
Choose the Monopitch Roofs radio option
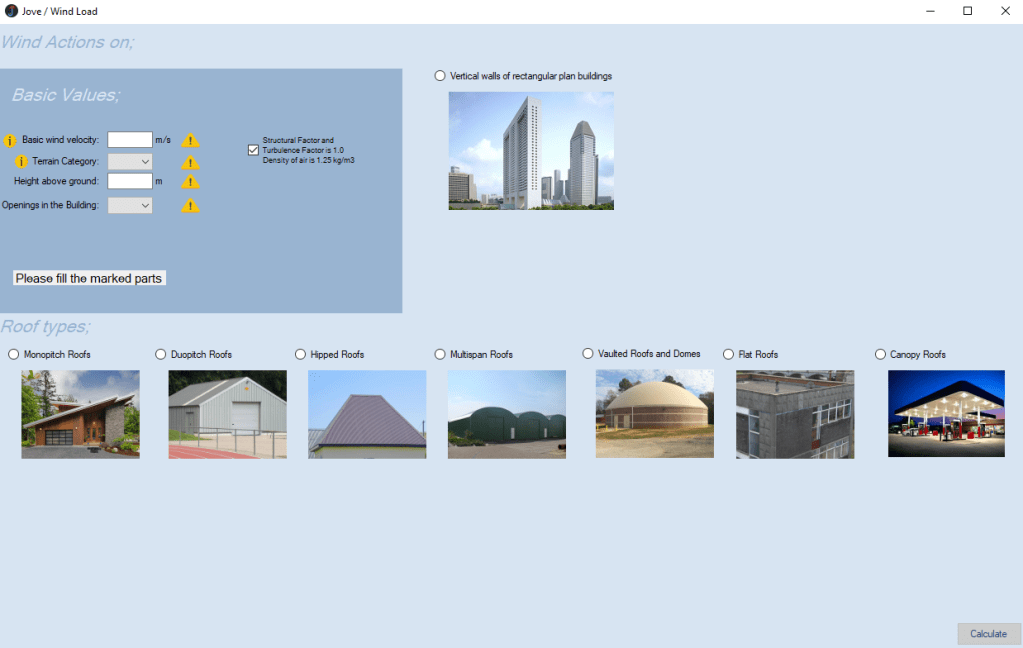point(14,354)
